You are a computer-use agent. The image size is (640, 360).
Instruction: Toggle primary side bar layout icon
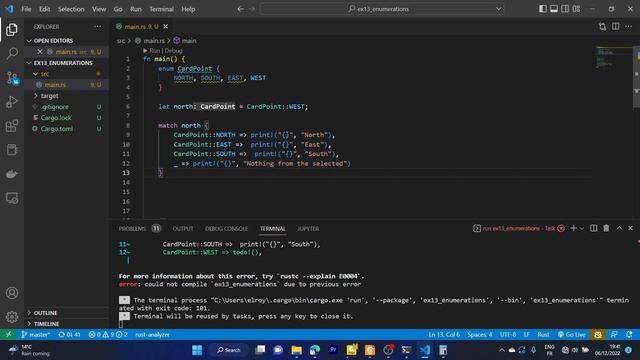point(543,9)
